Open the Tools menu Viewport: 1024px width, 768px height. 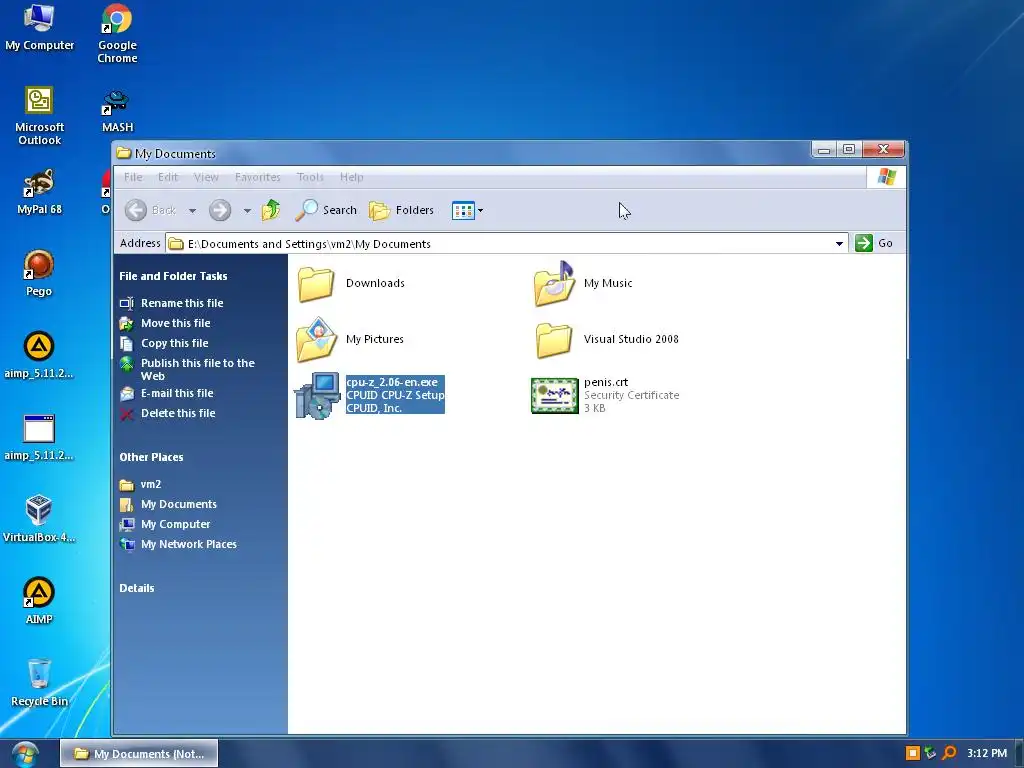coord(310,177)
